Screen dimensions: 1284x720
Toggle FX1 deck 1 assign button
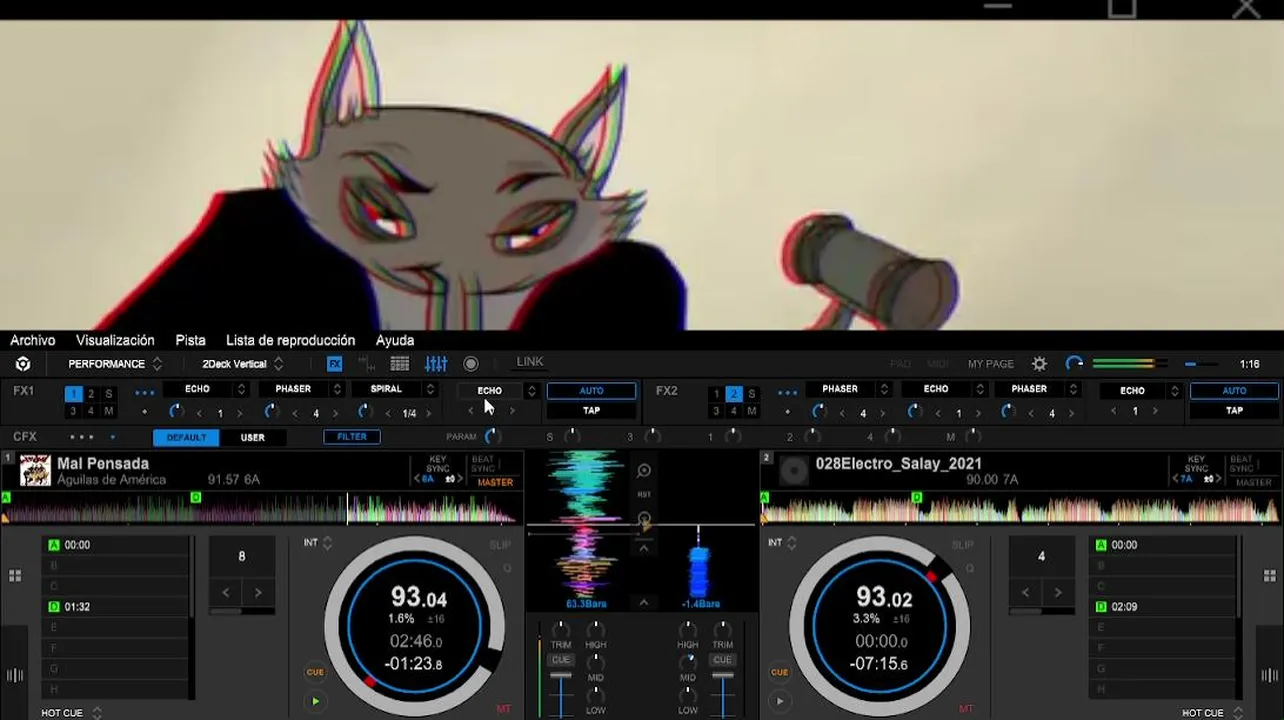click(73, 394)
